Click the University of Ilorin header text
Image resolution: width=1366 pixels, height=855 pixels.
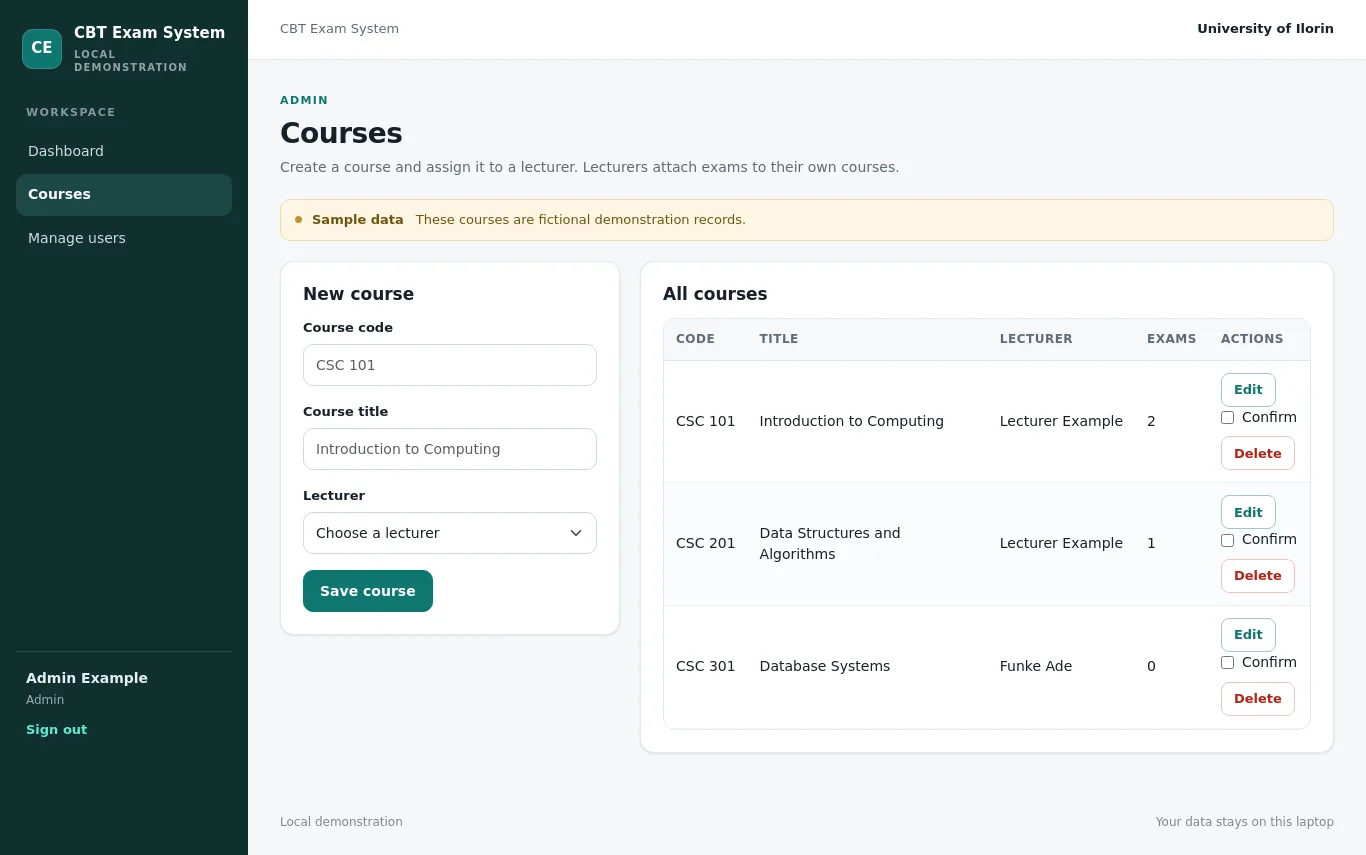click(x=1266, y=29)
